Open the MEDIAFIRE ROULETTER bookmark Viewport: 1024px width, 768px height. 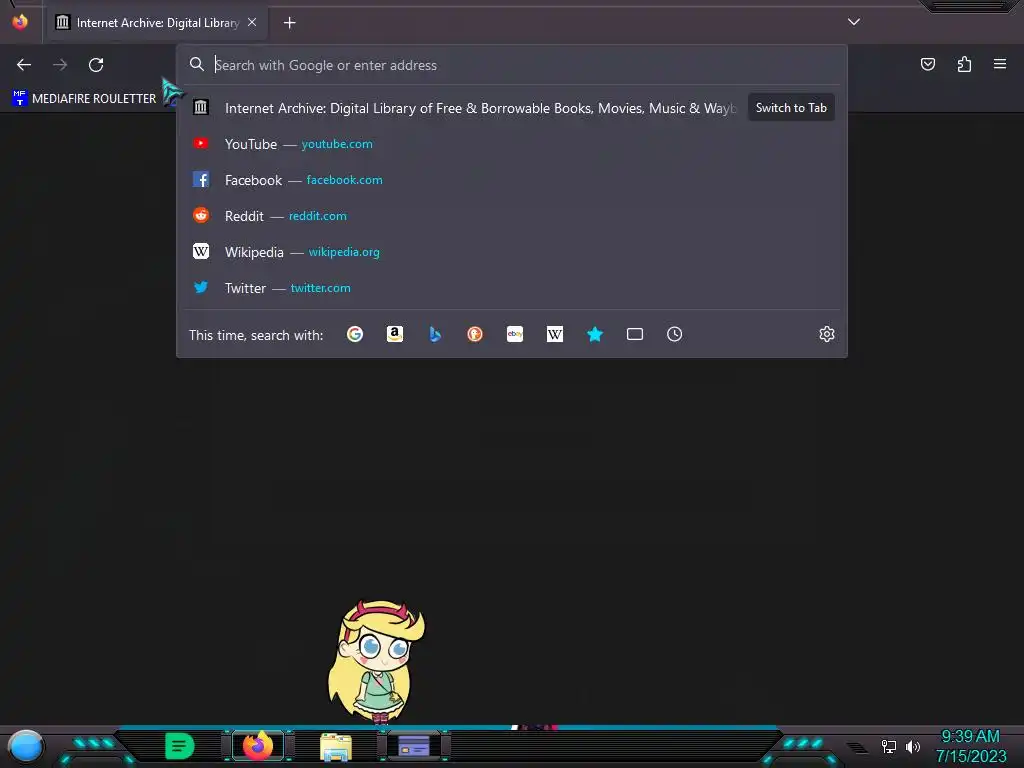[x=84, y=99]
